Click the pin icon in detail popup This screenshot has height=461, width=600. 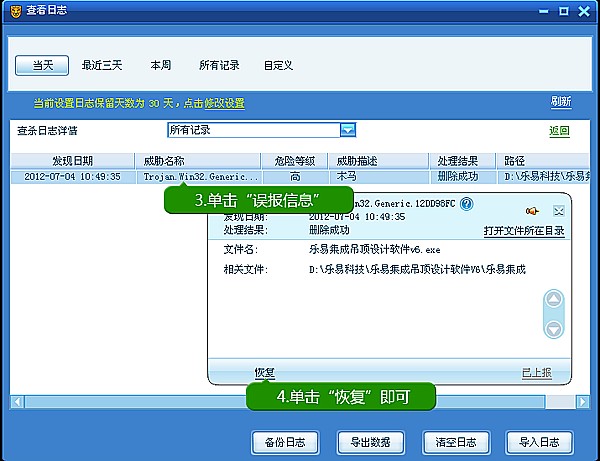tap(531, 211)
